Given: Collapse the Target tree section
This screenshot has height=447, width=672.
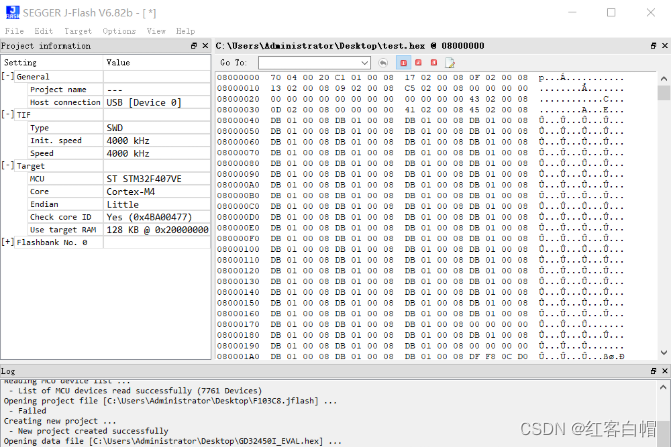Looking at the screenshot, I should (8, 165).
